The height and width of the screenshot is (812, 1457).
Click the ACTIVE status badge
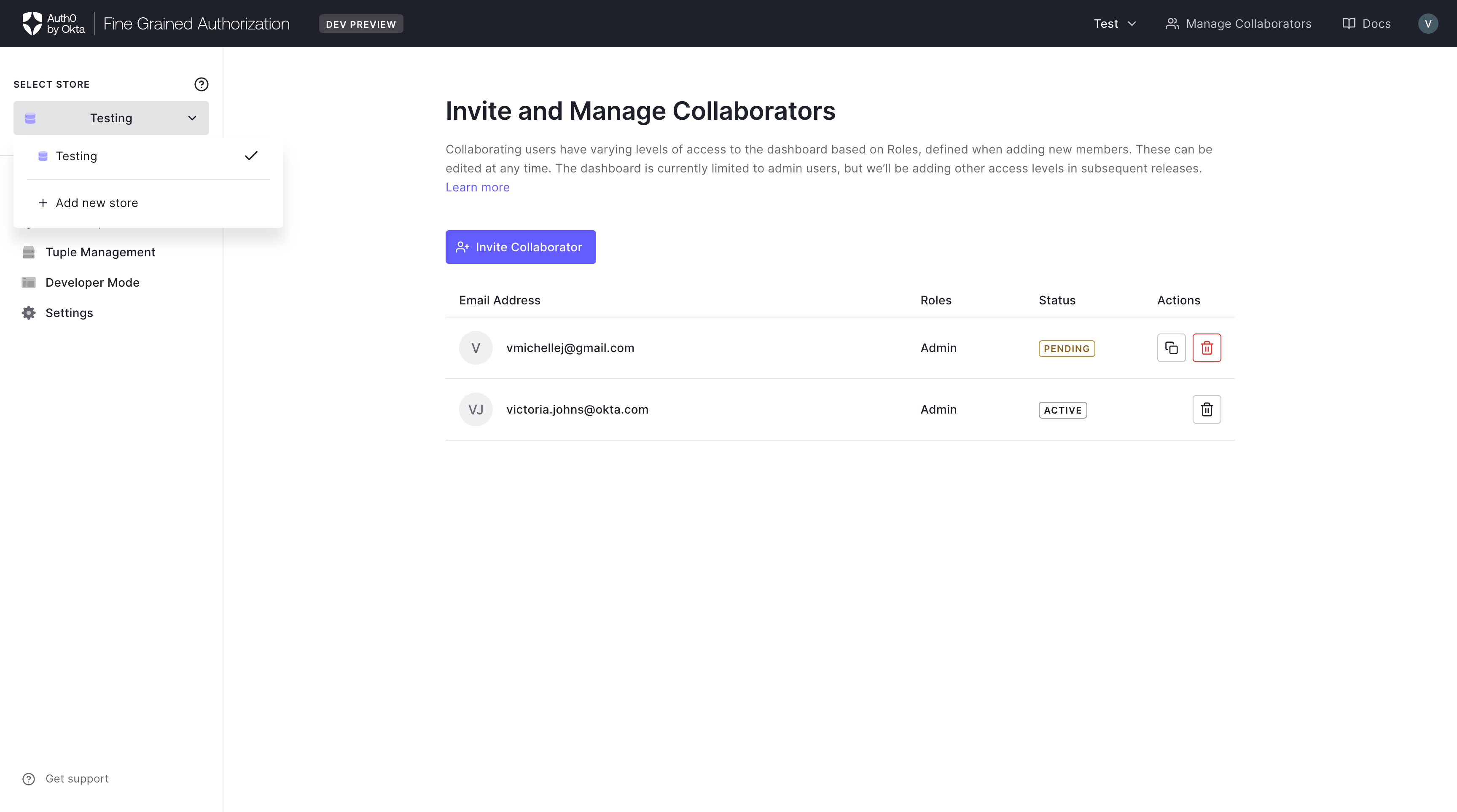pyautogui.click(x=1062, y=411)
